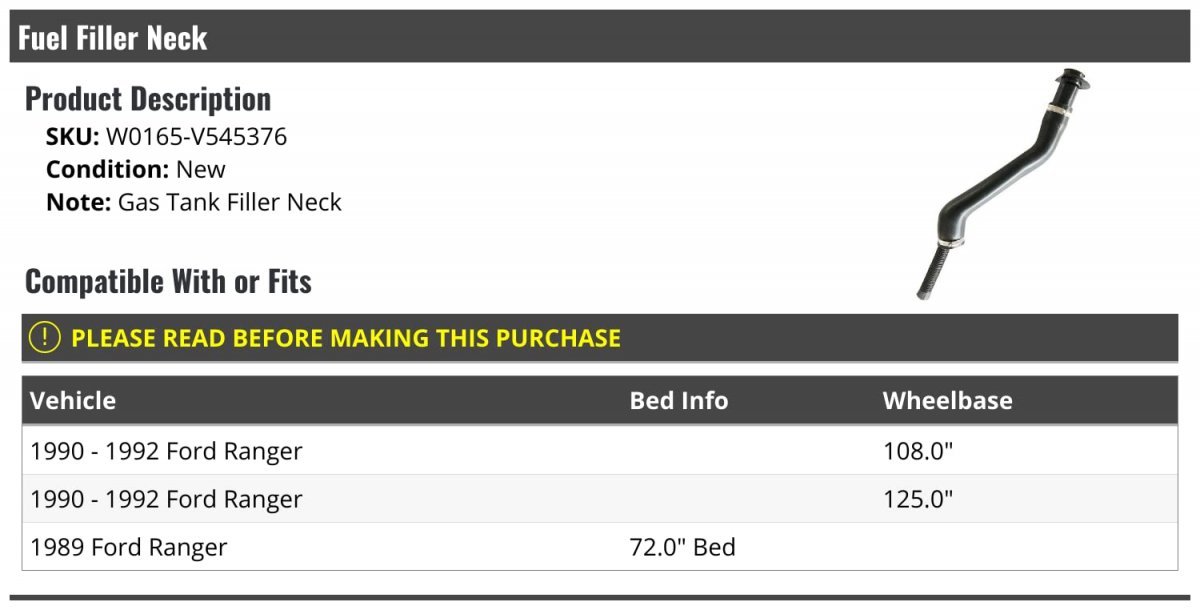Click the filler neck cap end in the image
The height and width of the screenshot is (610, 1200).
(x=1070, y=82)
